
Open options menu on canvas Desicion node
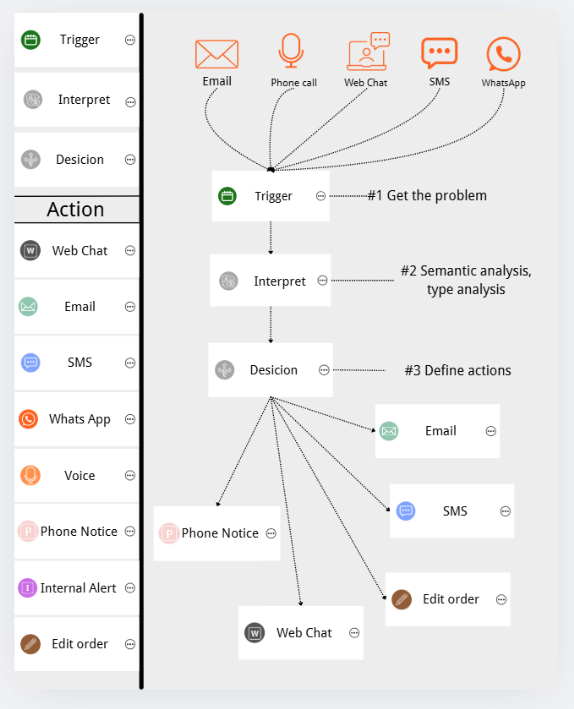tap(324, 370)
